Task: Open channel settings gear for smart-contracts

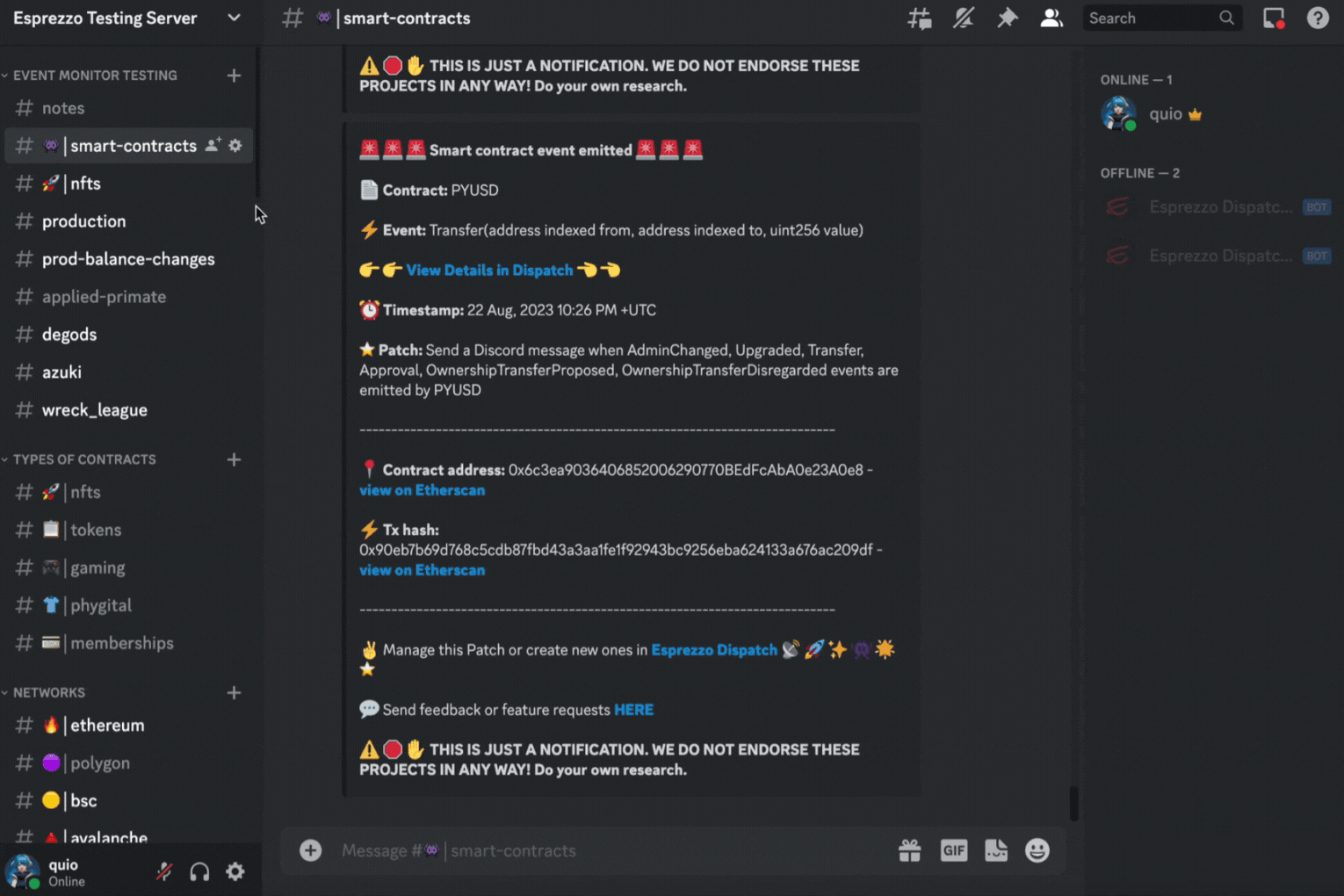Action: [235, 146]
